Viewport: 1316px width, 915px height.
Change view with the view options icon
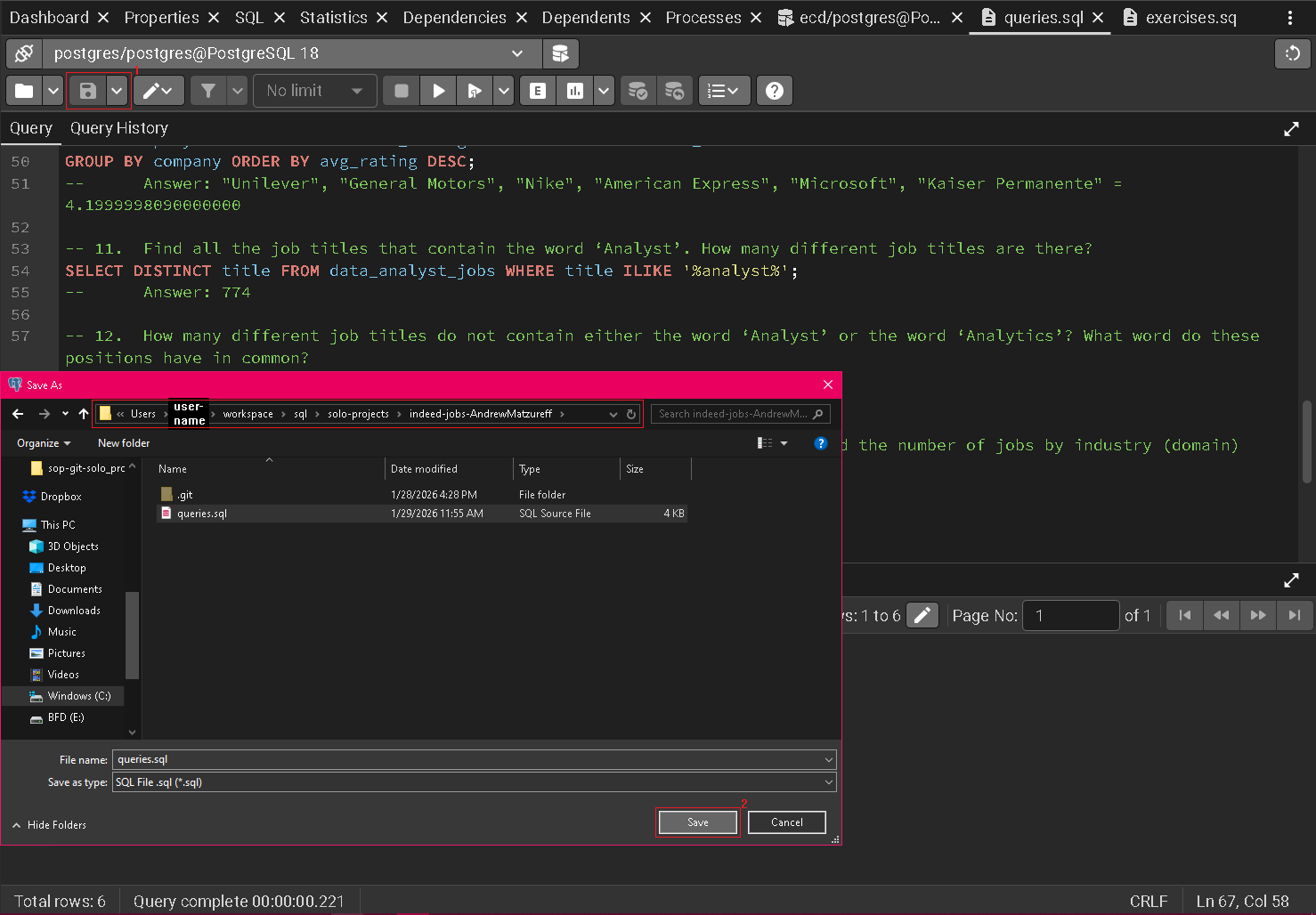[765, 443]
